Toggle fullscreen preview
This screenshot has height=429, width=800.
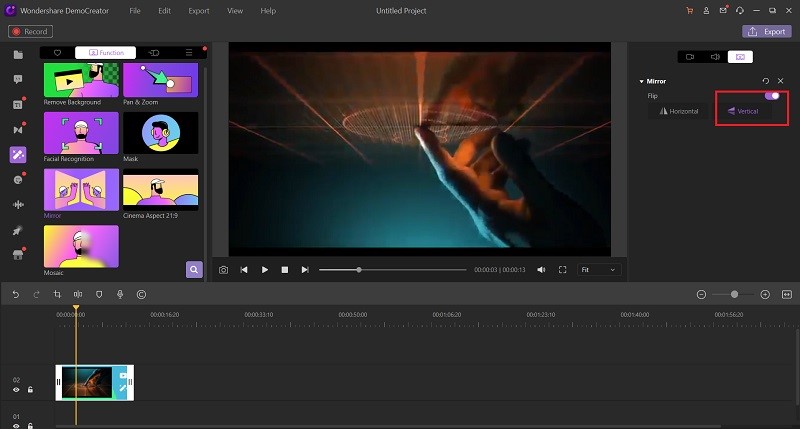562,270
